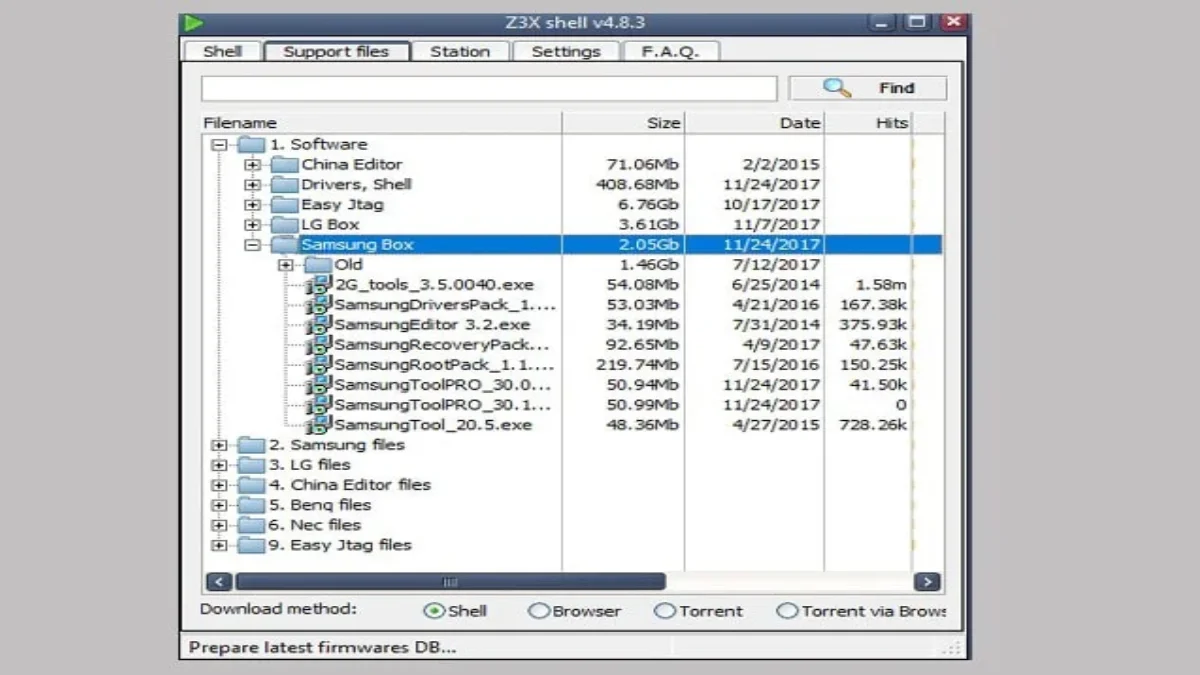Screen dimensions: 1200x675
Task: Select the Drivers, Shell folder icon
Action: (284, 185)
